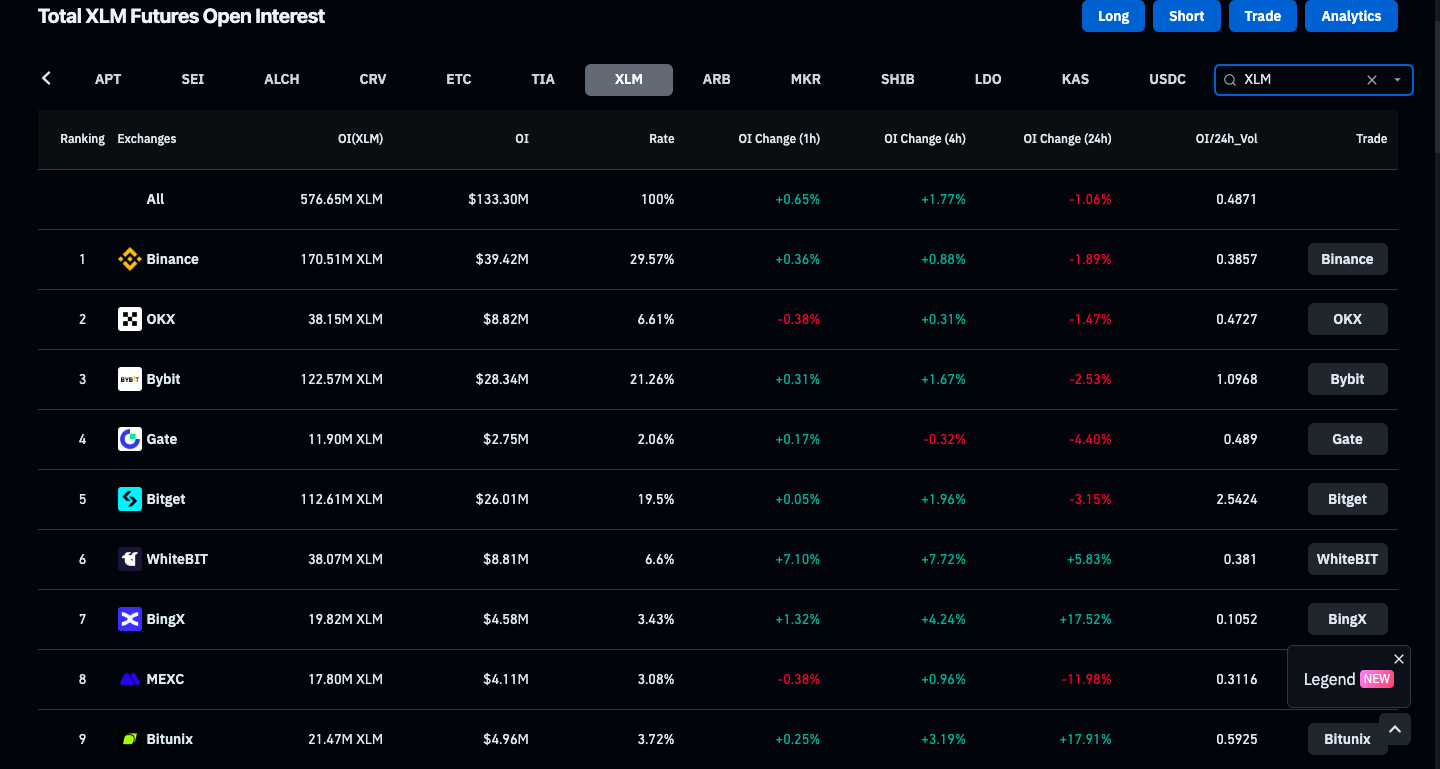
Task: Sort by OI/24h_Vol column header
Action: (1227, 139)
